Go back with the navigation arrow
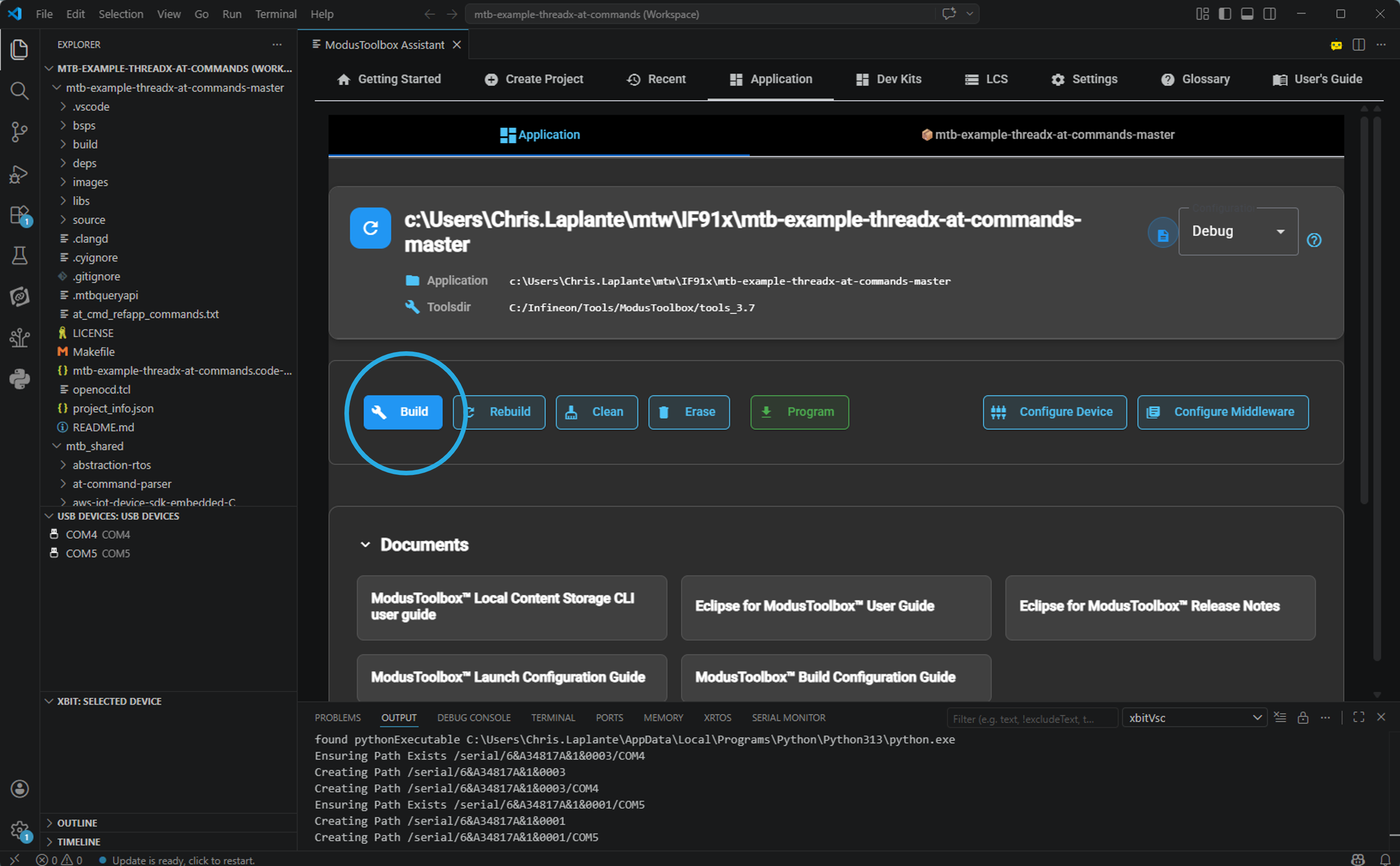 point(430,14)
